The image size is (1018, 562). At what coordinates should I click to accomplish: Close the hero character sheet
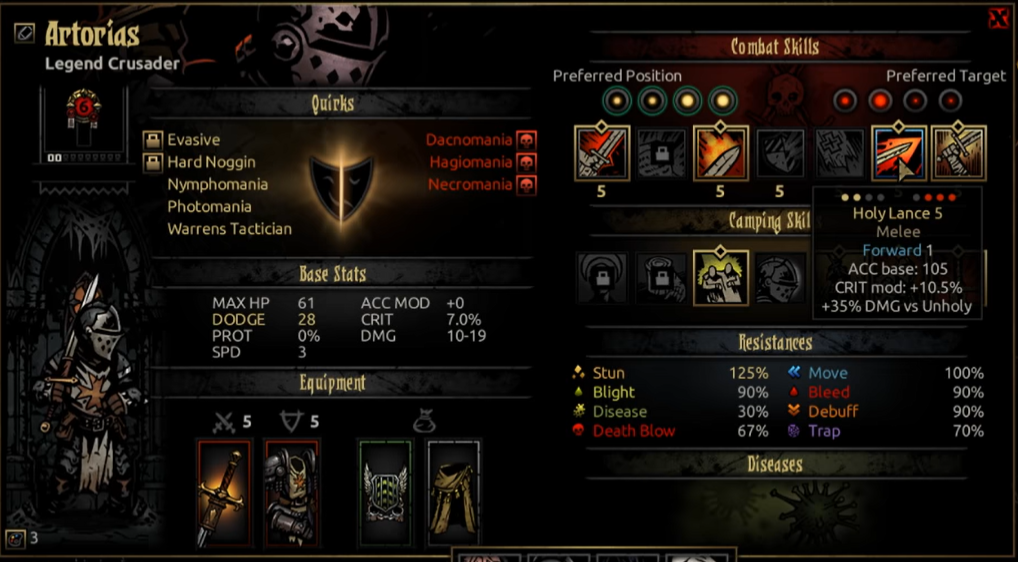[999, 19]
